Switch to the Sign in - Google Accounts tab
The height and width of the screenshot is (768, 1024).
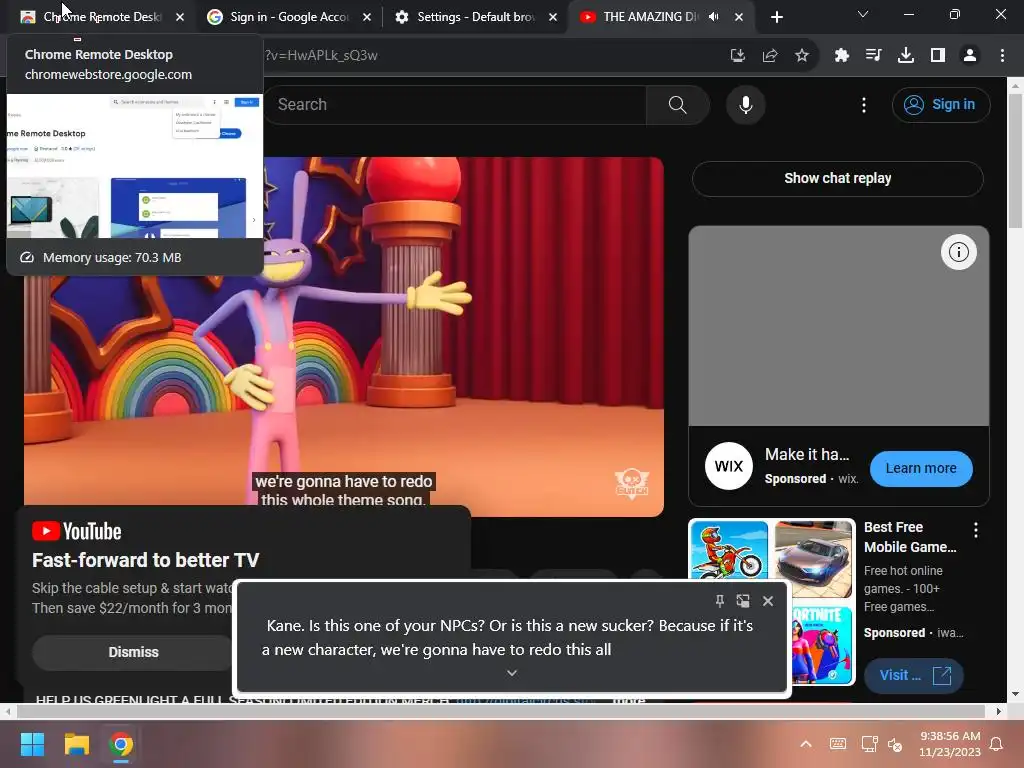pos(288,17)
